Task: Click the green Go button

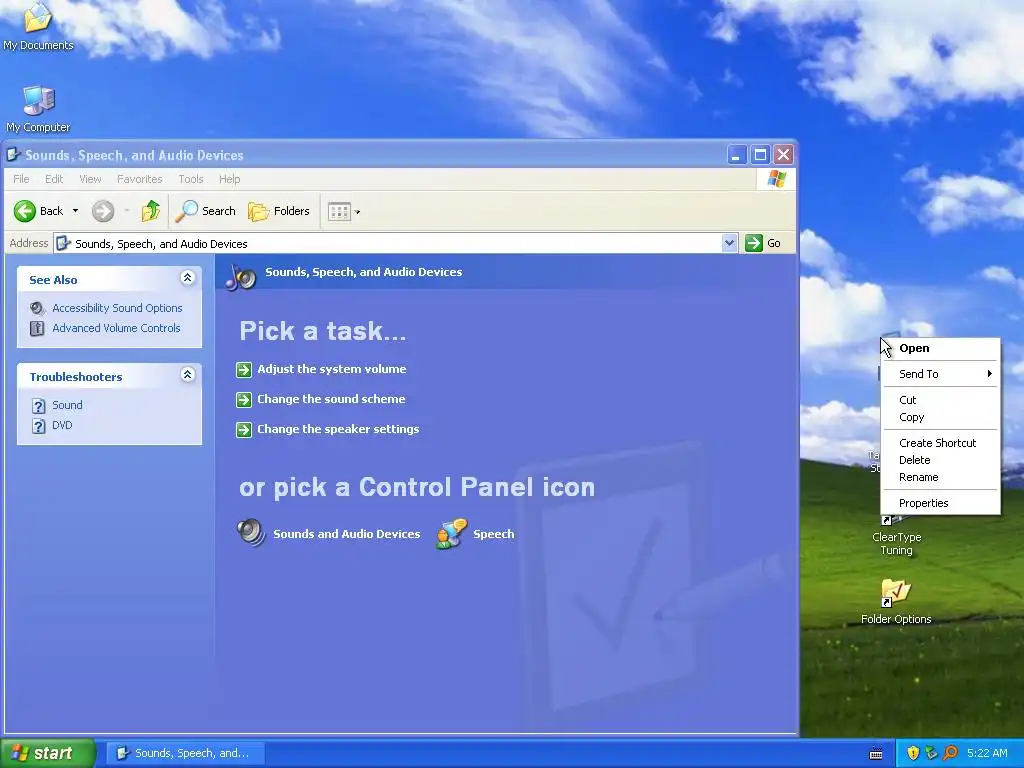Action: tap(763, 243)
